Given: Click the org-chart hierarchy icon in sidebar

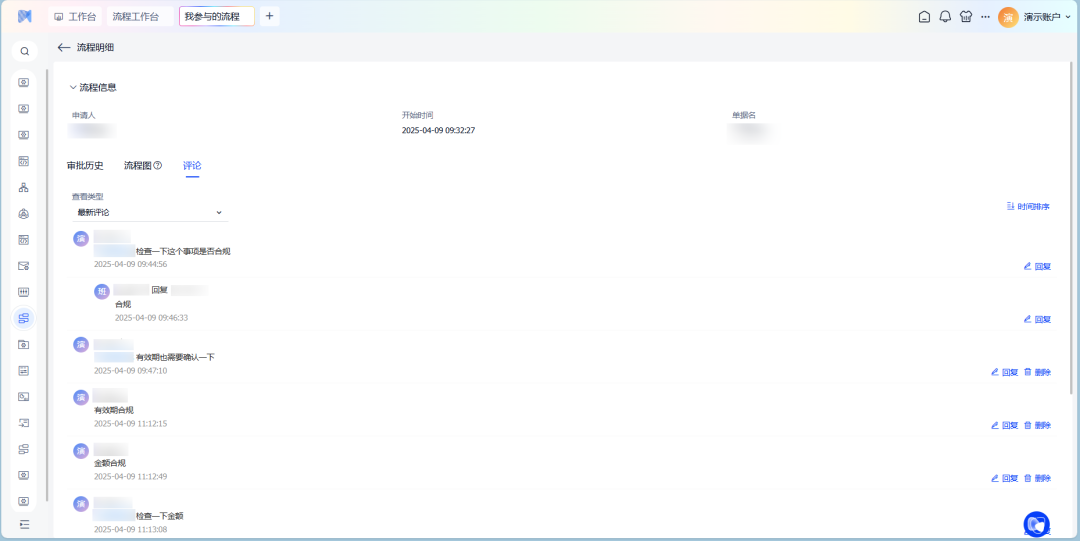Looking at the screenshot, I should click(24, 187).
